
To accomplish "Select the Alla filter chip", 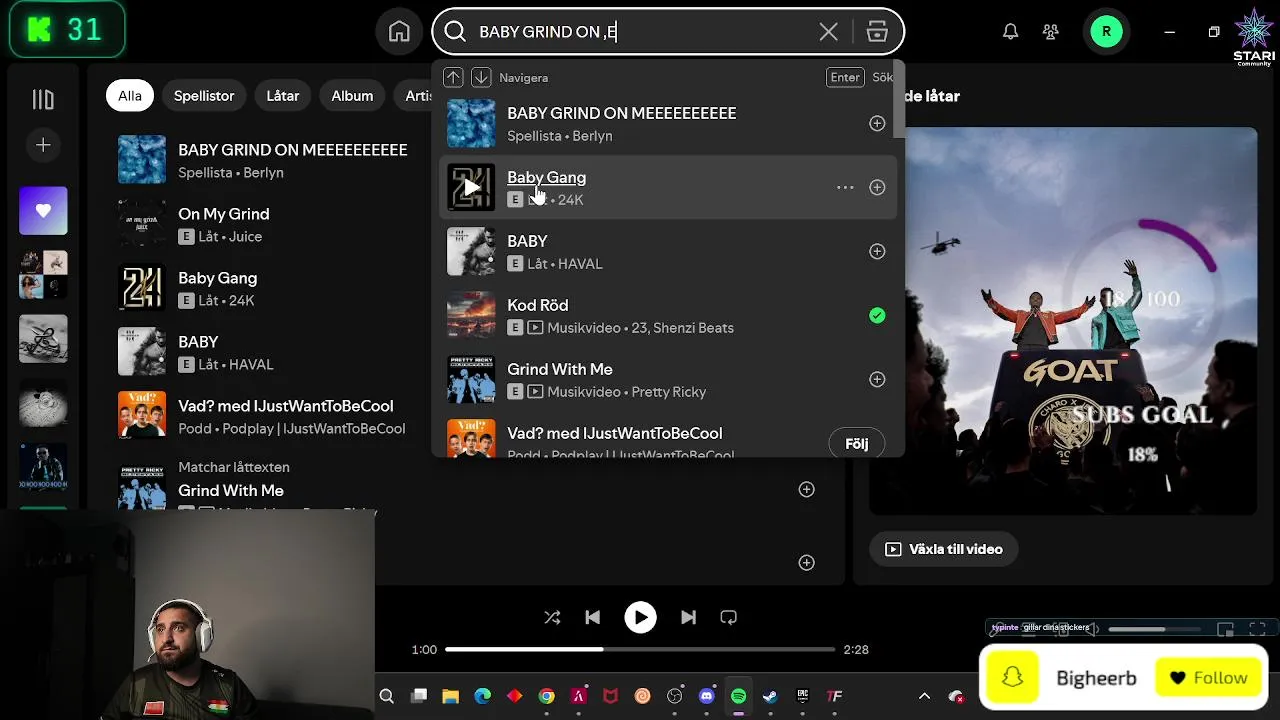I will (x=130, y=96).
